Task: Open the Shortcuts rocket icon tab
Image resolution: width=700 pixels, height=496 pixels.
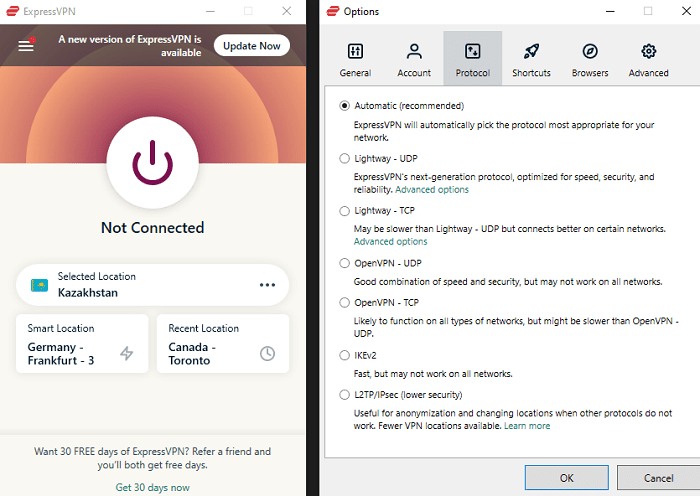Action: click(531, 52)
